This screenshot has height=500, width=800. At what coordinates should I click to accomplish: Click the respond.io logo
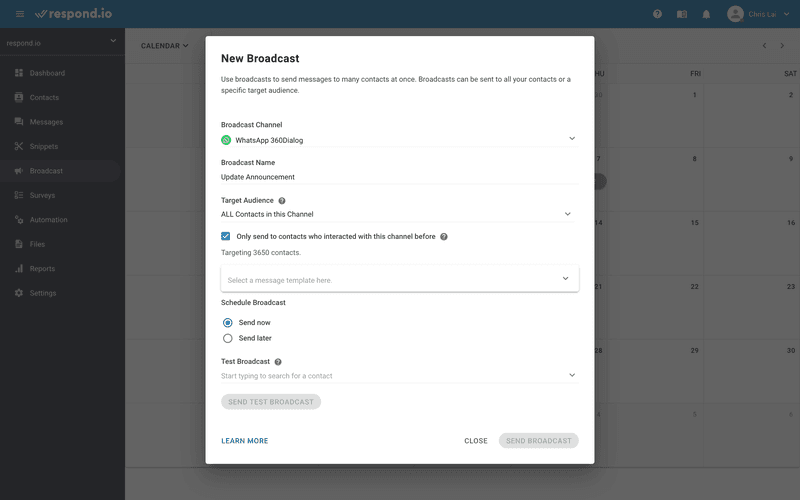tap(73, 14)
